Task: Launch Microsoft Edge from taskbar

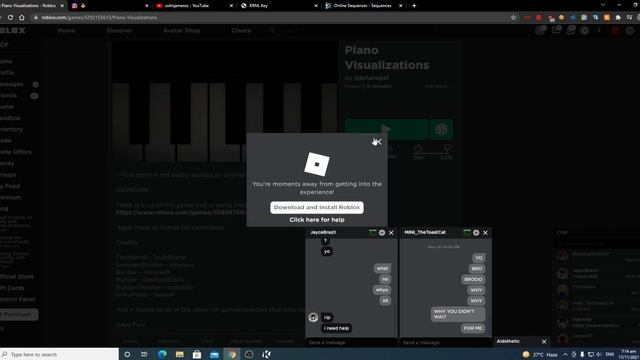Action: click(x=162, y=354)
